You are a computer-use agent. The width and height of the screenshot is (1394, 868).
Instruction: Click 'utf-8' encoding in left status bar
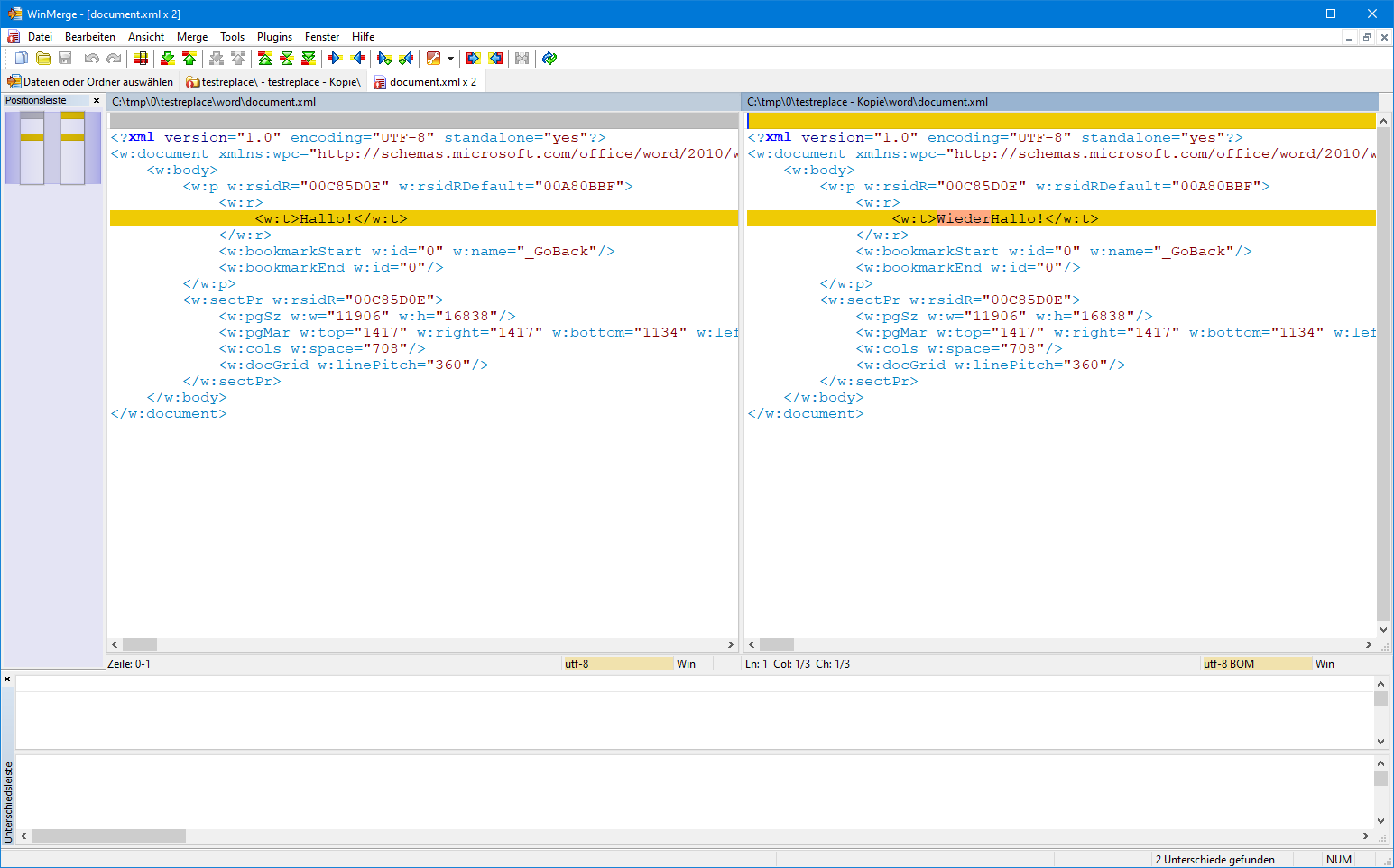coord(618,664)
